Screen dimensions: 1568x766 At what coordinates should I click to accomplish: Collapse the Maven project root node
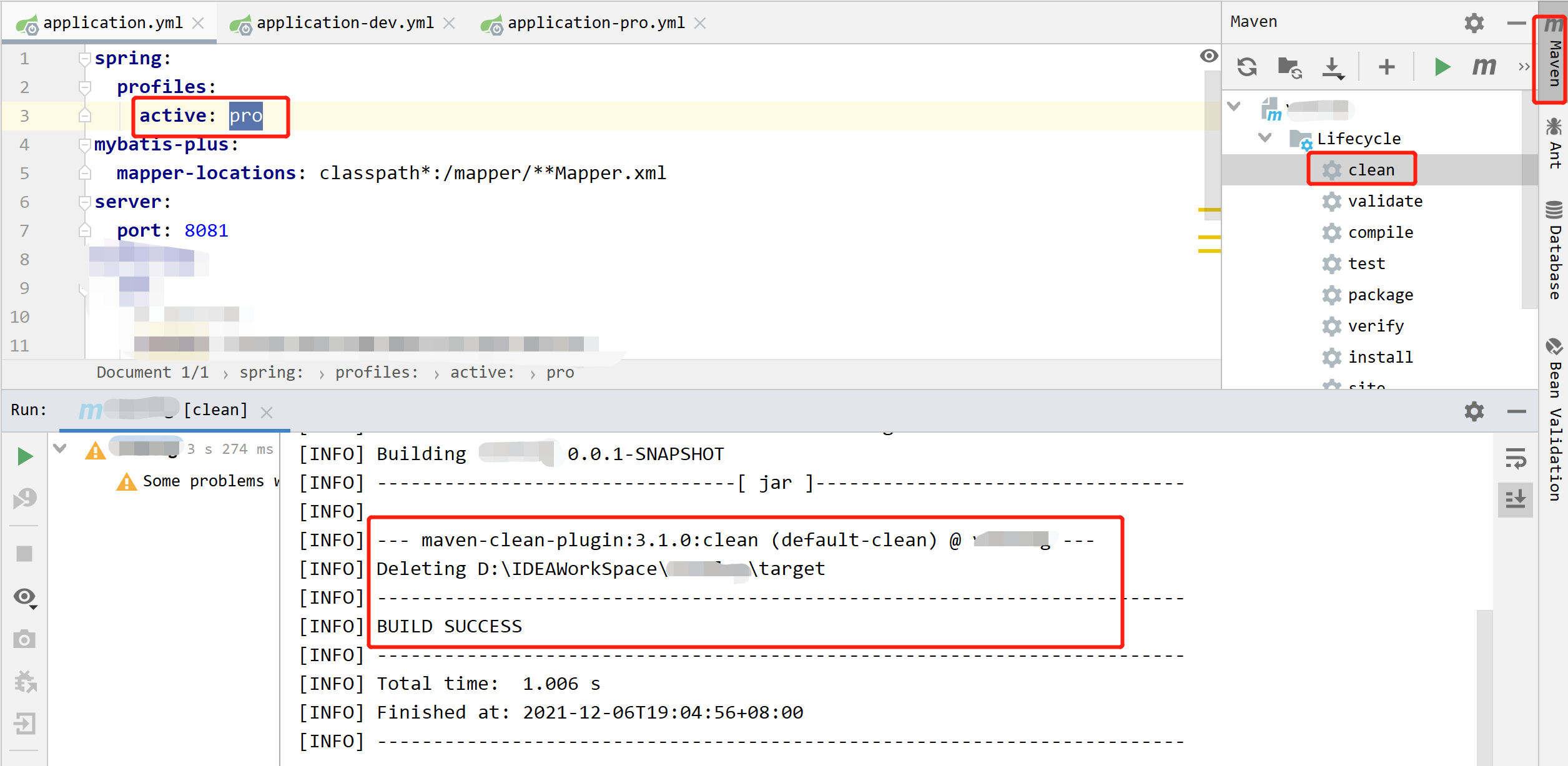coord(1234,107)
